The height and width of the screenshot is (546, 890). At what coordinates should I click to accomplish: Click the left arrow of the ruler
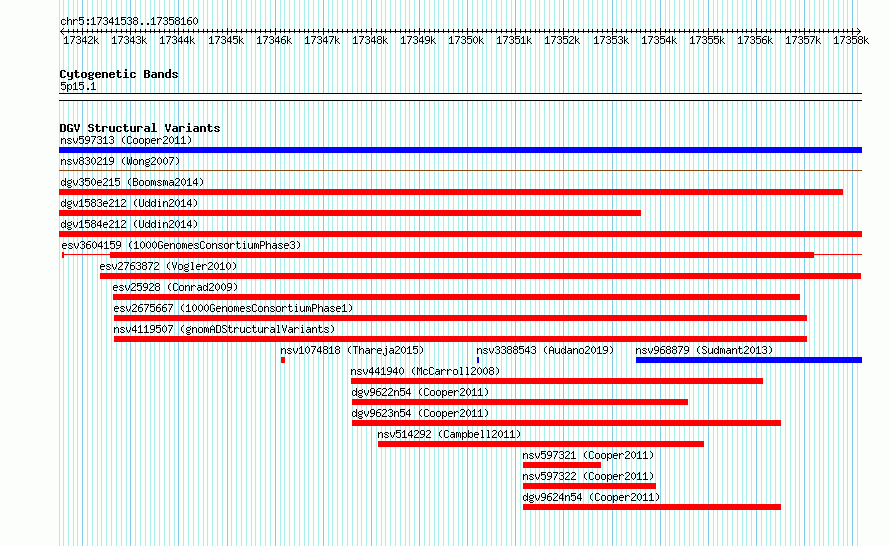(62, 31)
